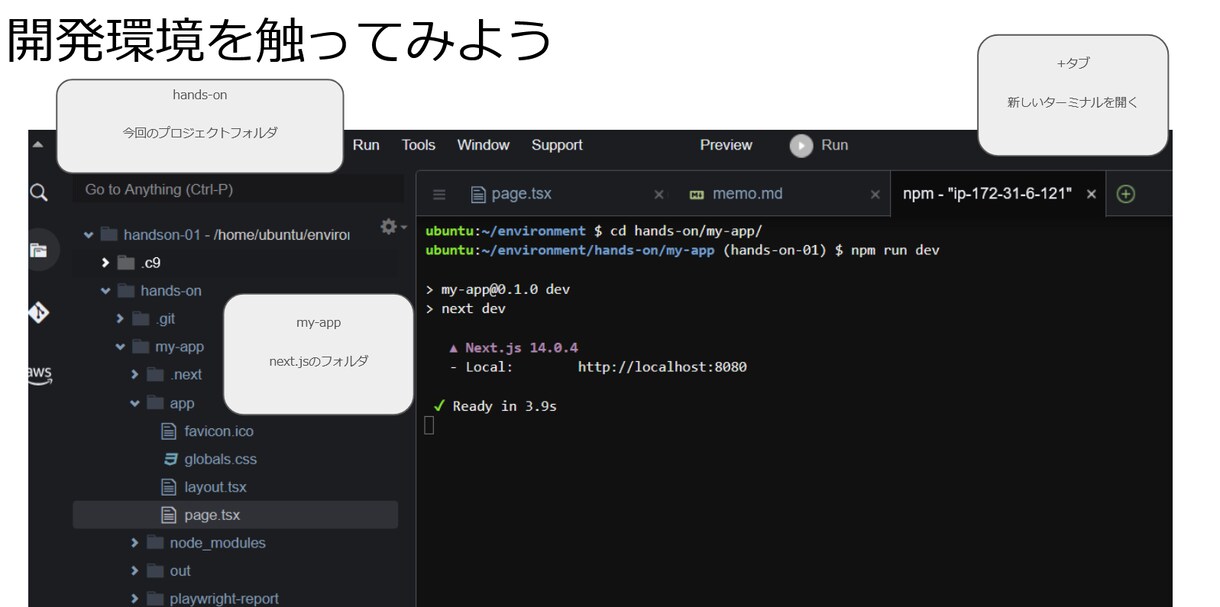Click the green plus new tab icon
The height and width of the screenshot is (607, 1220).
point(1125,194)
